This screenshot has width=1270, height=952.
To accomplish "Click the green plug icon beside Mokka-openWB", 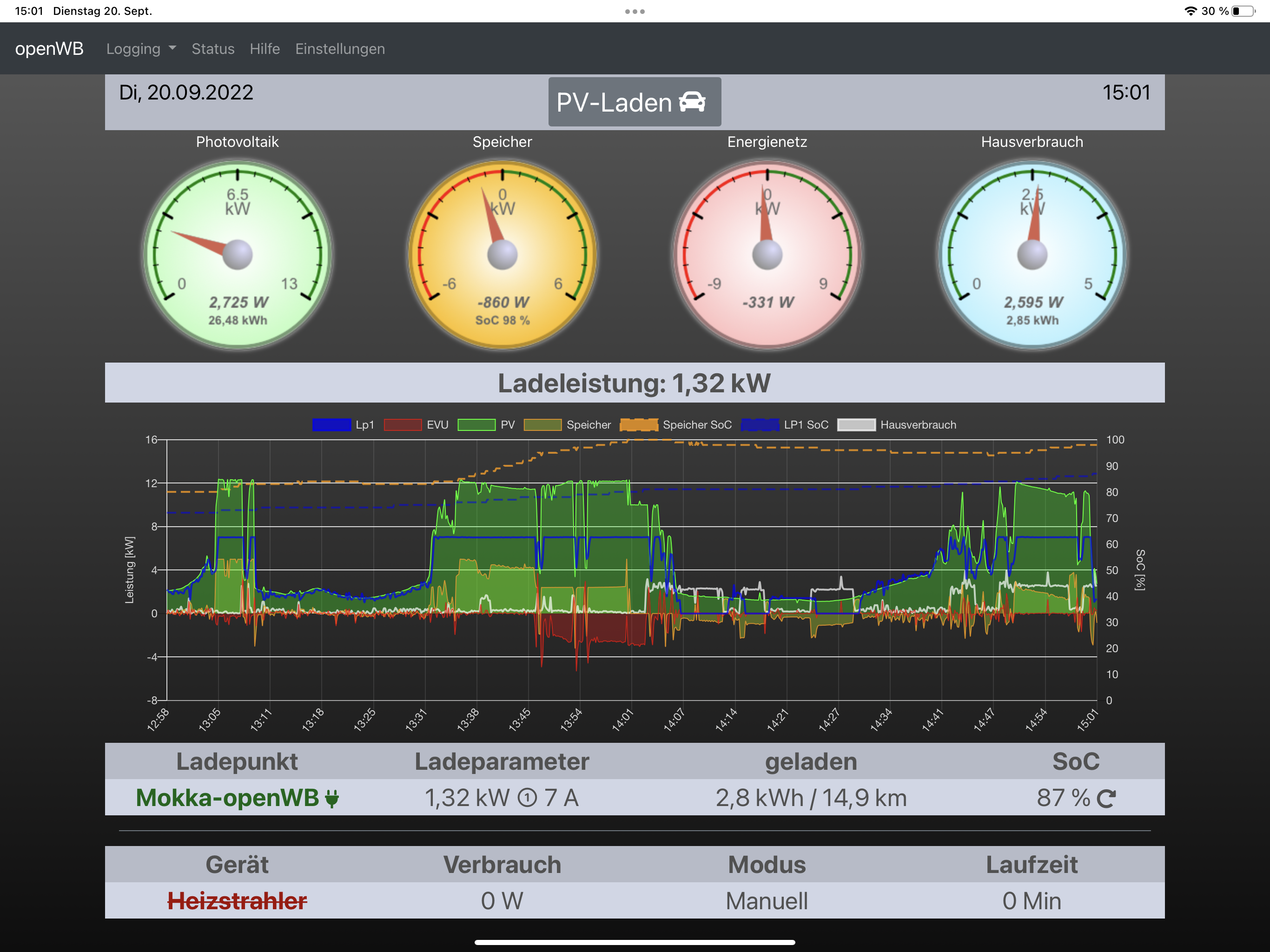I will click(x=332, y=798).
